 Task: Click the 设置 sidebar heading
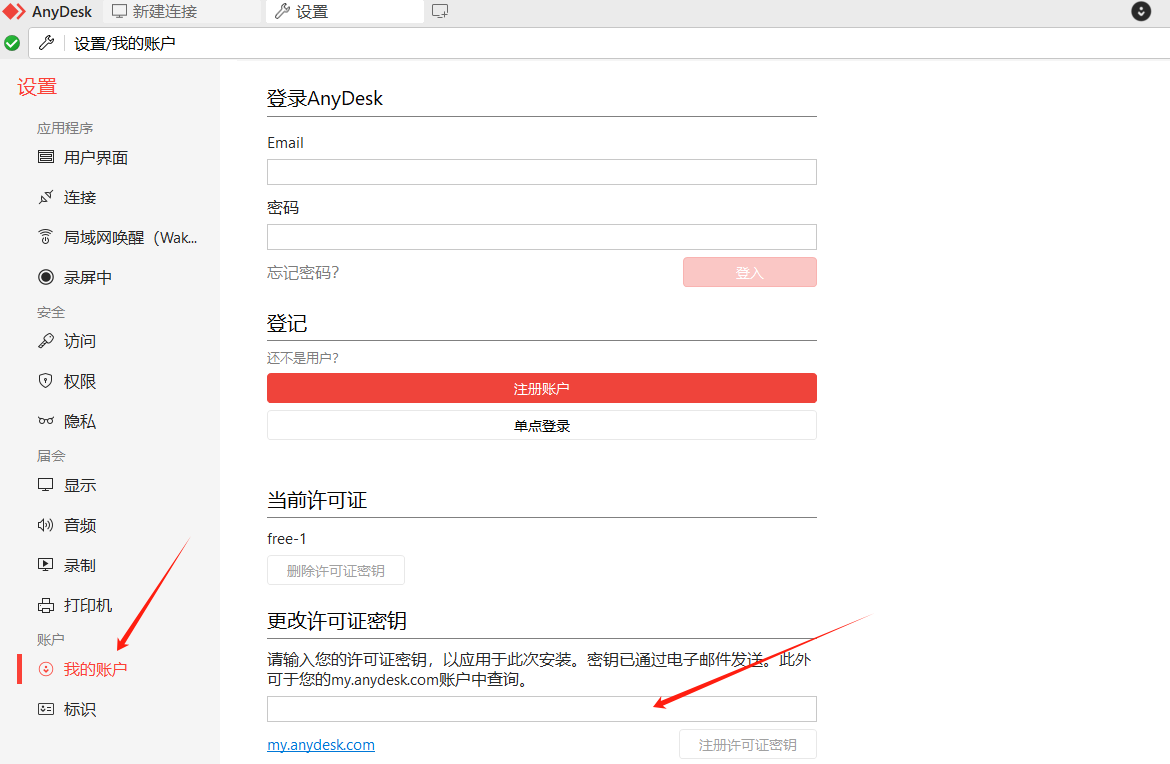37,87
